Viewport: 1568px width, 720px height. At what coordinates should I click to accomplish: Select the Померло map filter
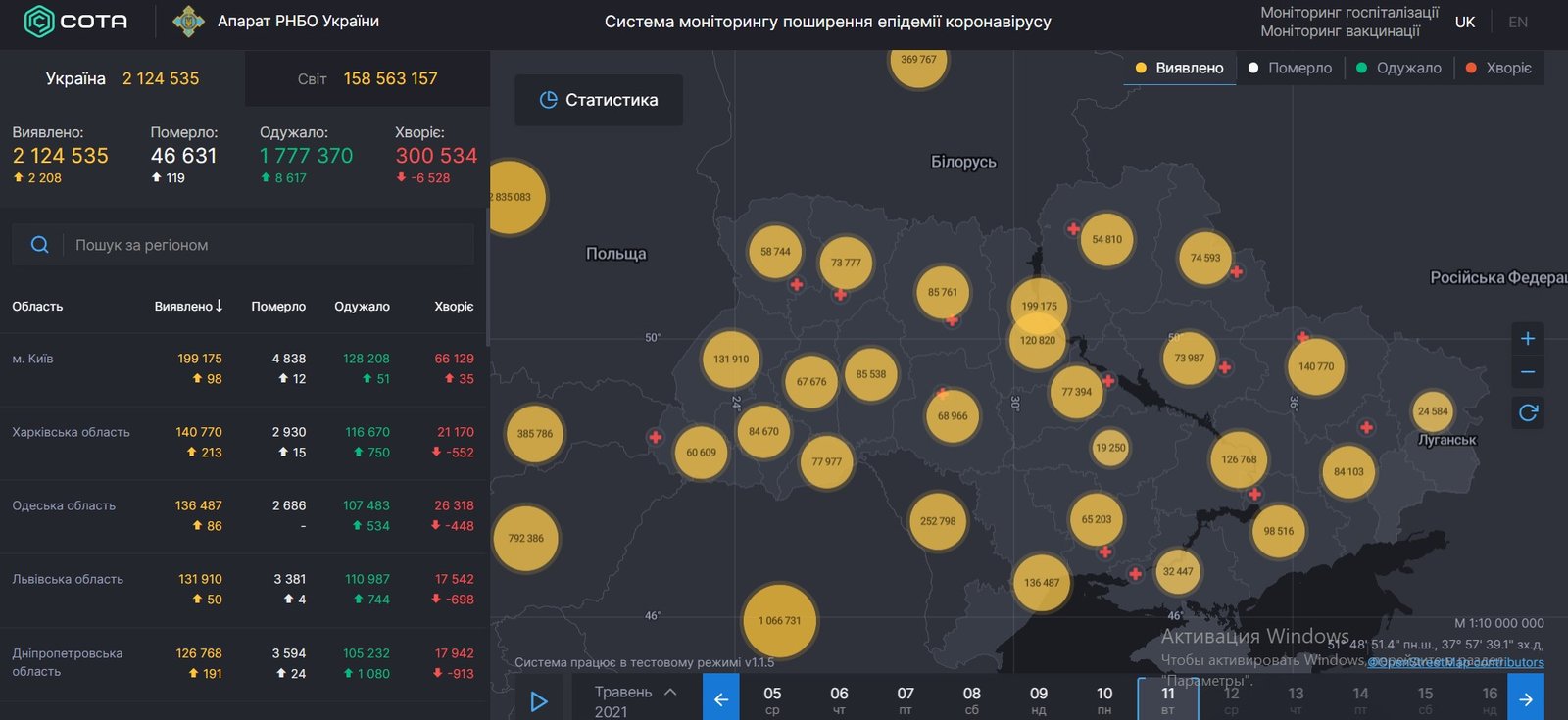point(1290,68)
